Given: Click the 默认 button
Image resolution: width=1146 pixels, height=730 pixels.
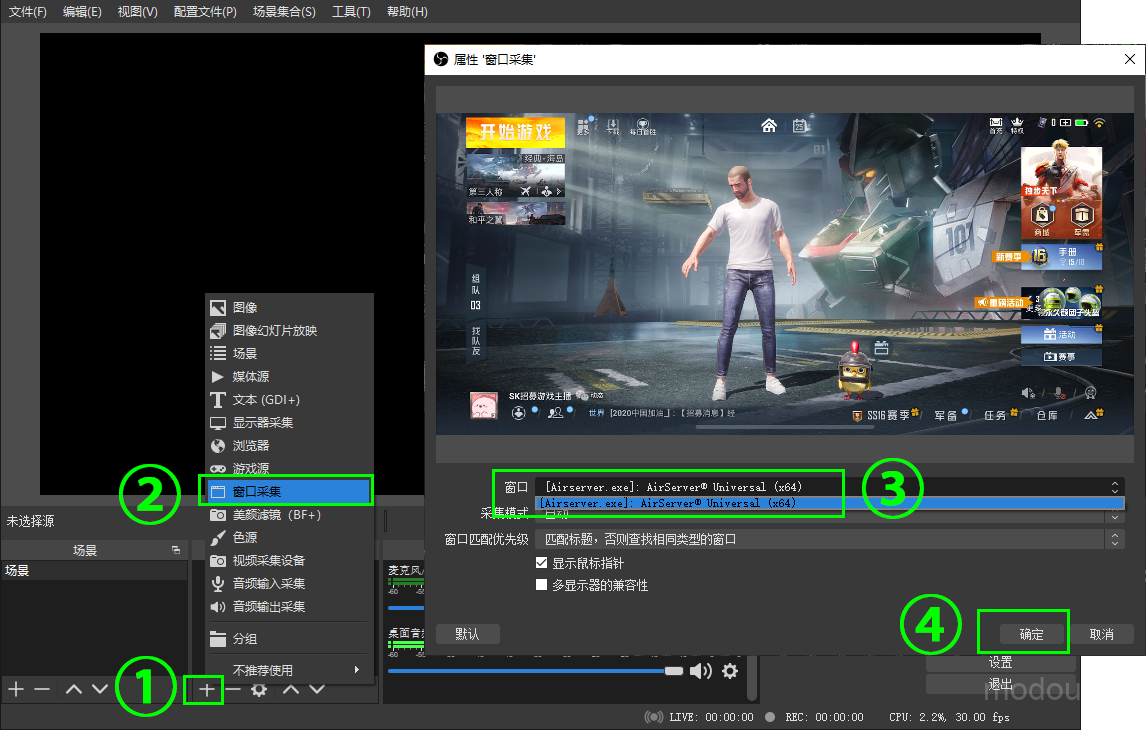Looking at the screenshot, I should coord(467,634).
